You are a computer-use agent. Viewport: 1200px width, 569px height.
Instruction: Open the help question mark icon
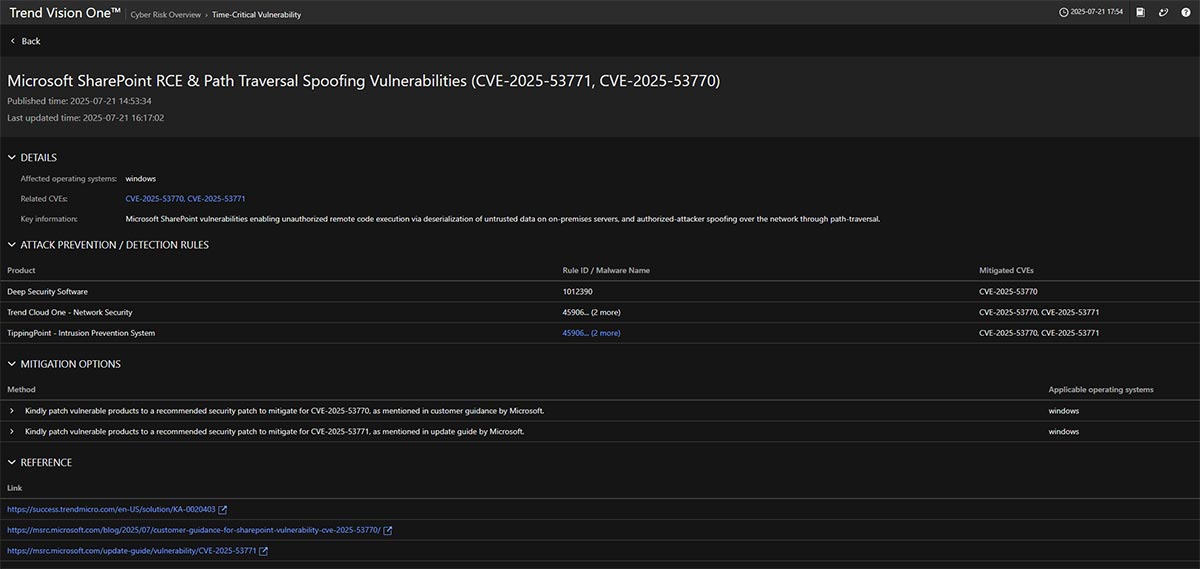point(1185,13)
